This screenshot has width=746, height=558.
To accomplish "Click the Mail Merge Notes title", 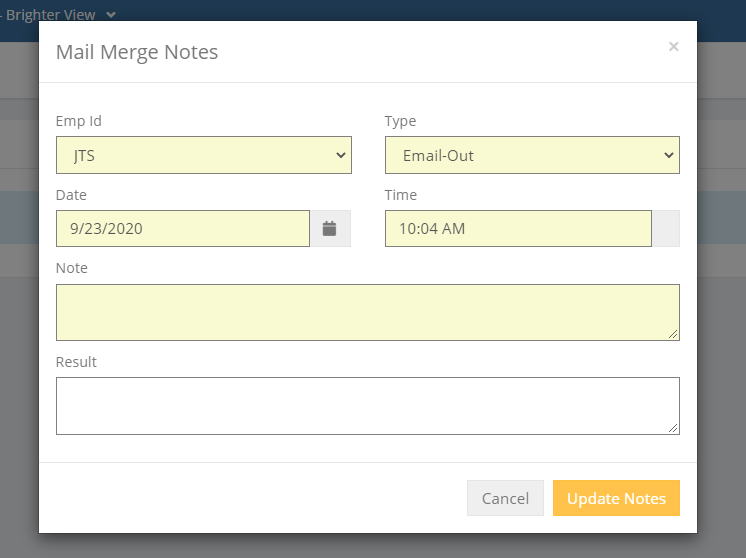I will click(x=137, y=52).
